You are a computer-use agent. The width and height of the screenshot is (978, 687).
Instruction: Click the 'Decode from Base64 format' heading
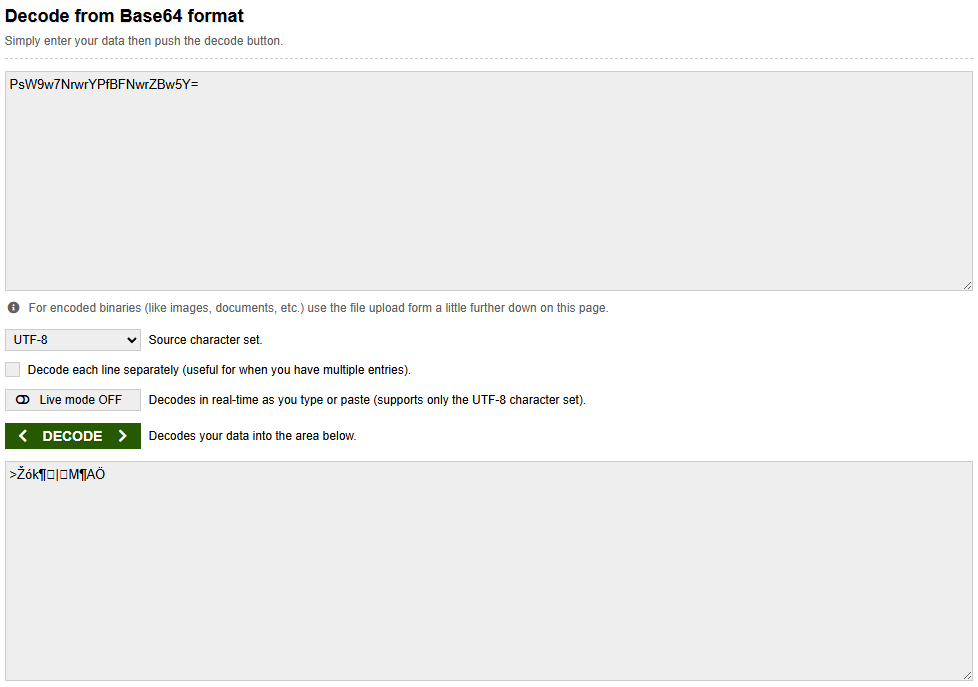click(x=125, y=16)
